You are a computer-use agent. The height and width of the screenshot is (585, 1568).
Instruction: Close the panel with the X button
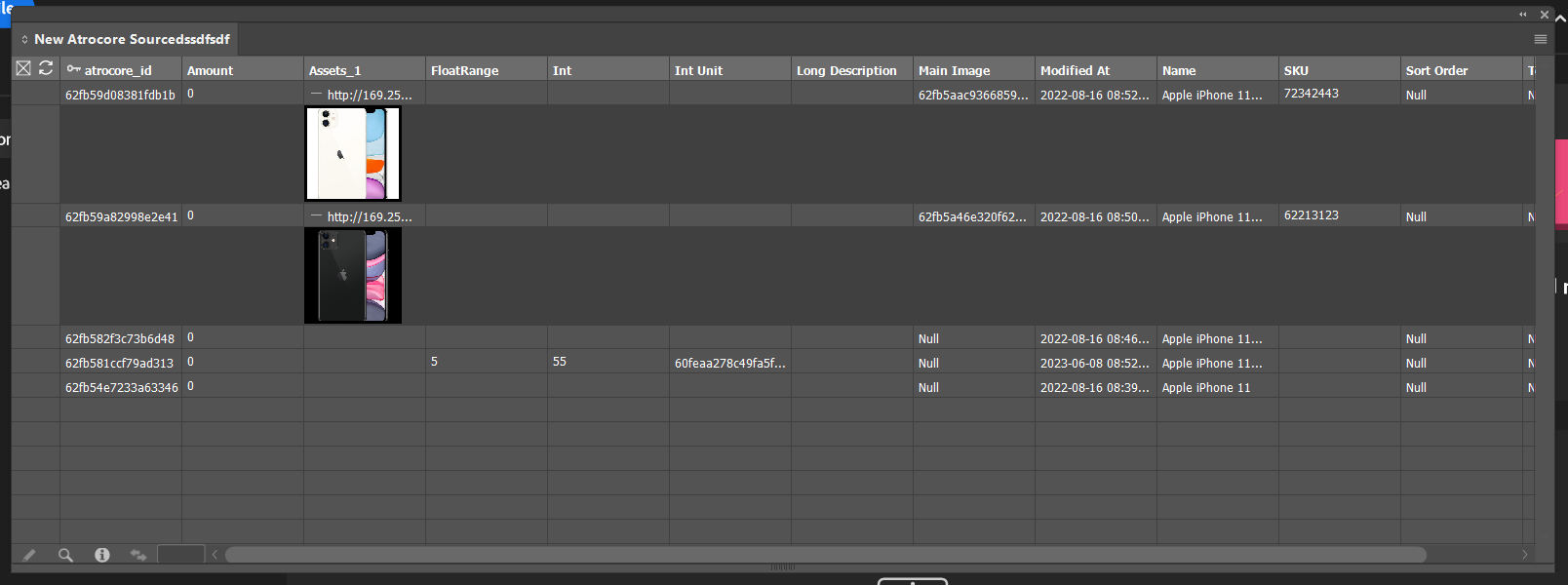click(1545, 15)
